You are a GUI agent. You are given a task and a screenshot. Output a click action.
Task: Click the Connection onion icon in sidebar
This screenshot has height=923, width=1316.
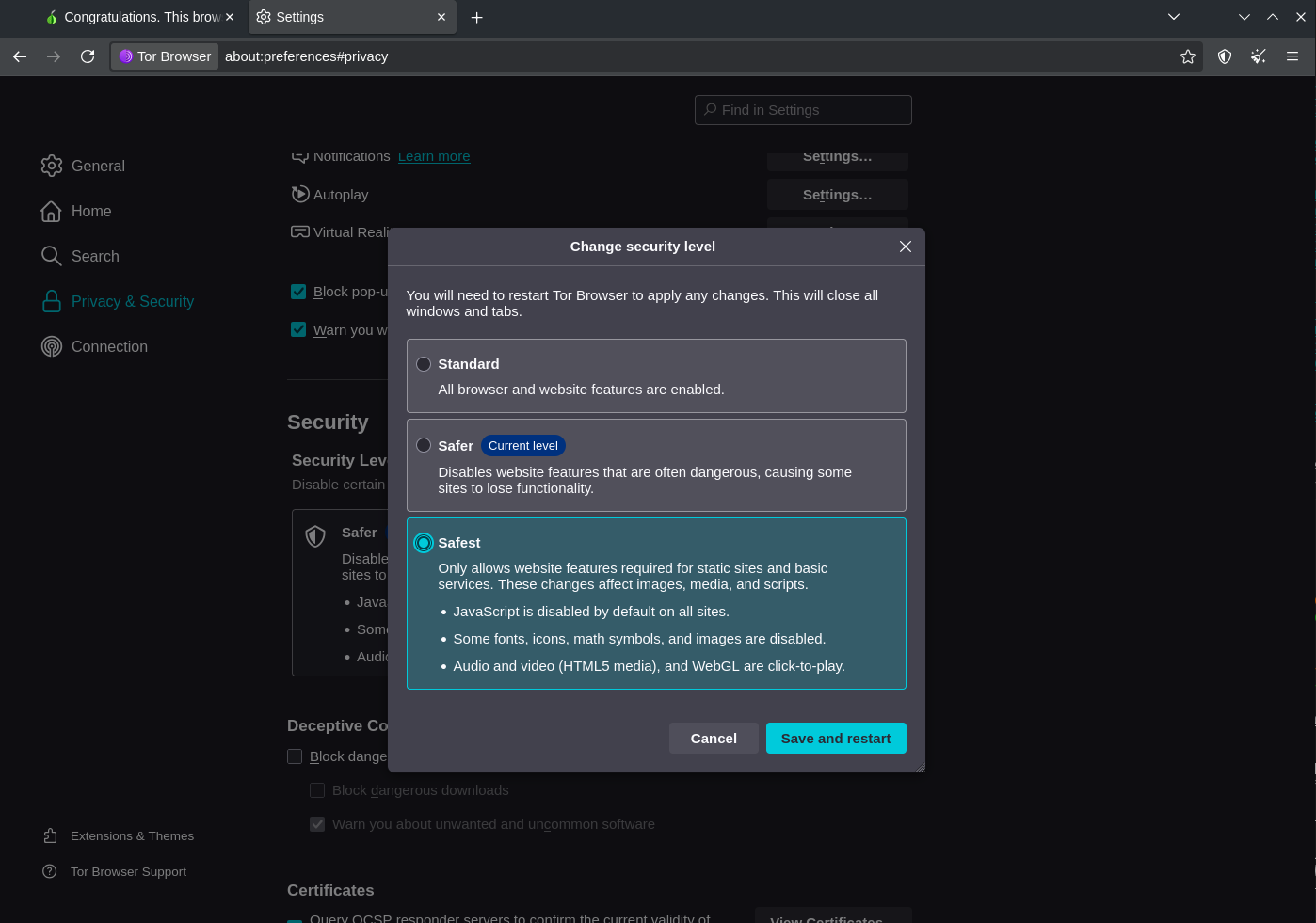click(x=52, y=346)
